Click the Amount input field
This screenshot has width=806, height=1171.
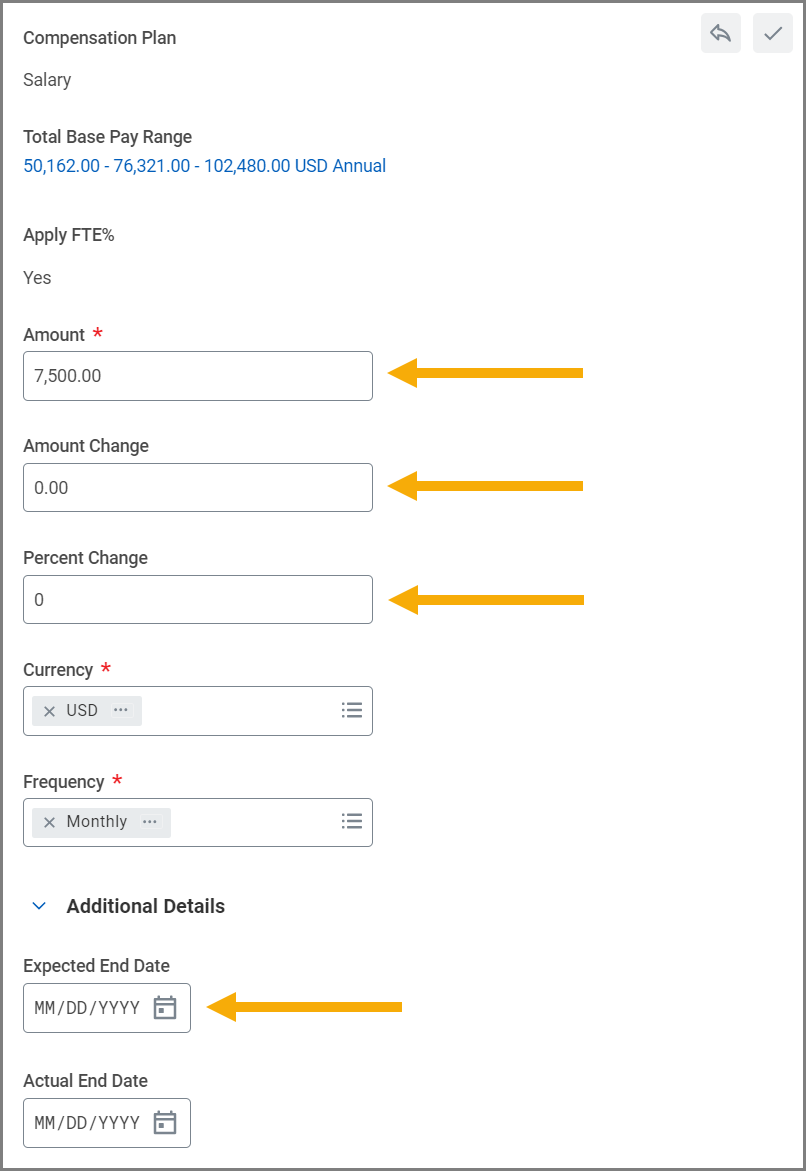pos(197,376)
